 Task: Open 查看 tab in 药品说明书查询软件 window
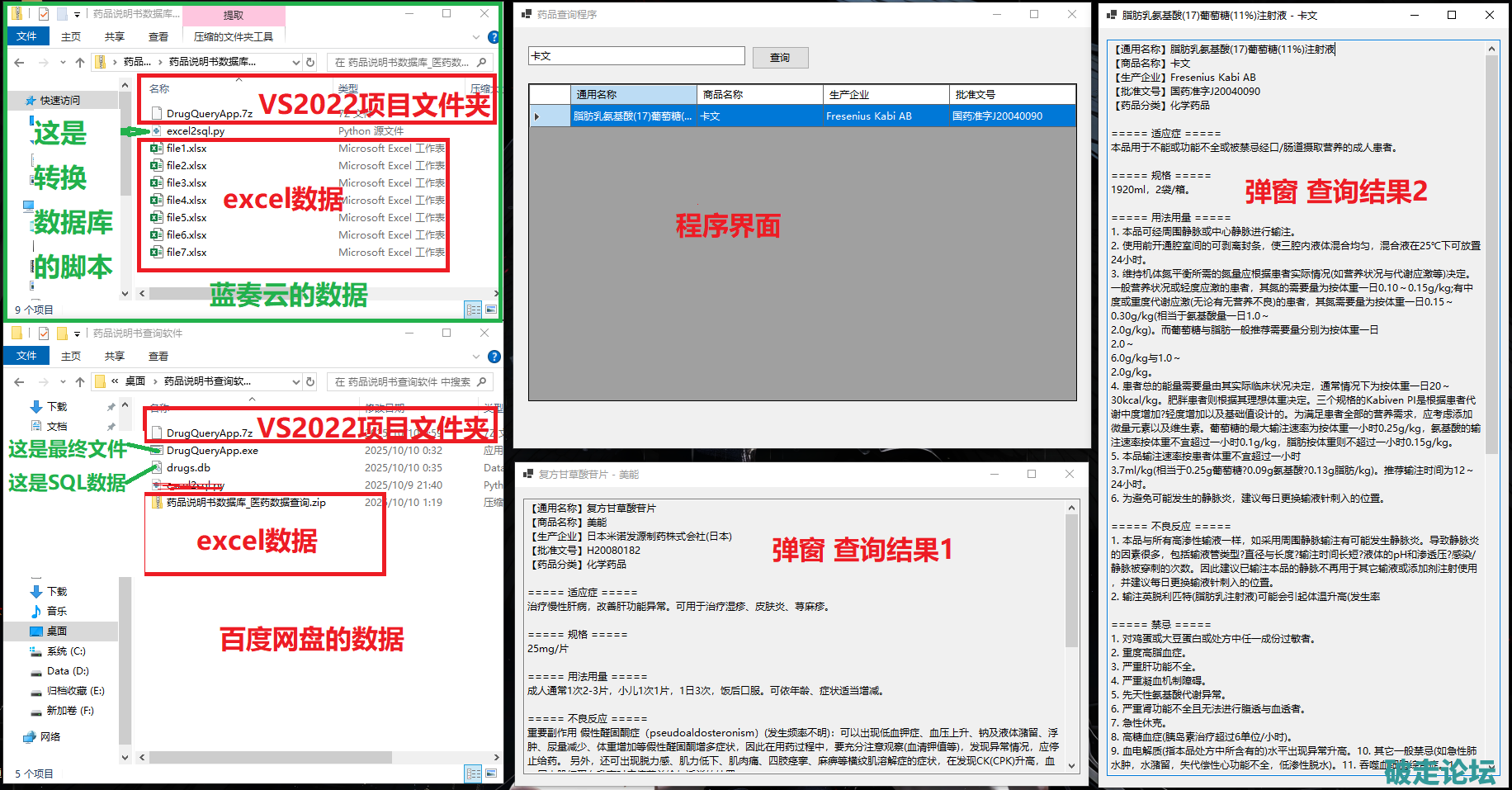point(158,356)
